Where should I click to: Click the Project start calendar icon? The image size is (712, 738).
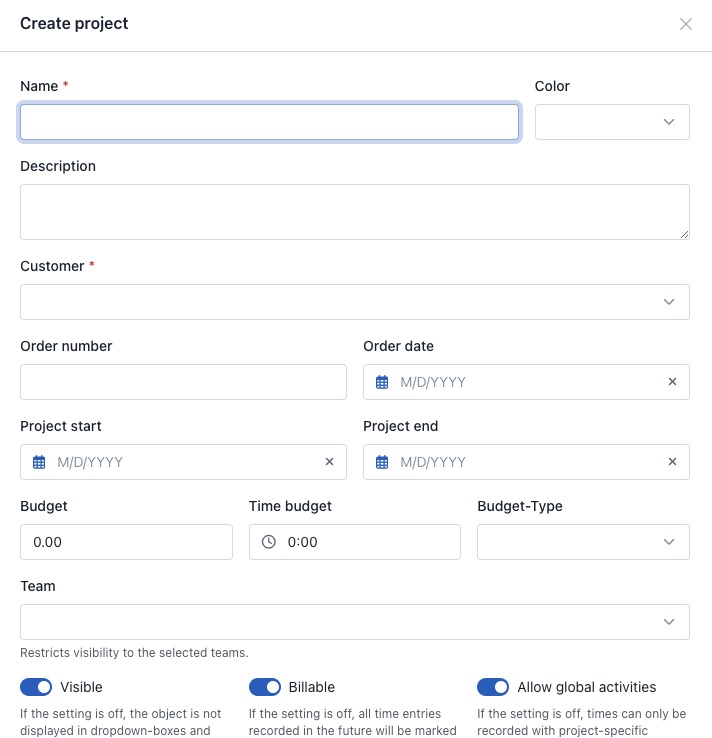pyautogui.click(x=39, y=462)
